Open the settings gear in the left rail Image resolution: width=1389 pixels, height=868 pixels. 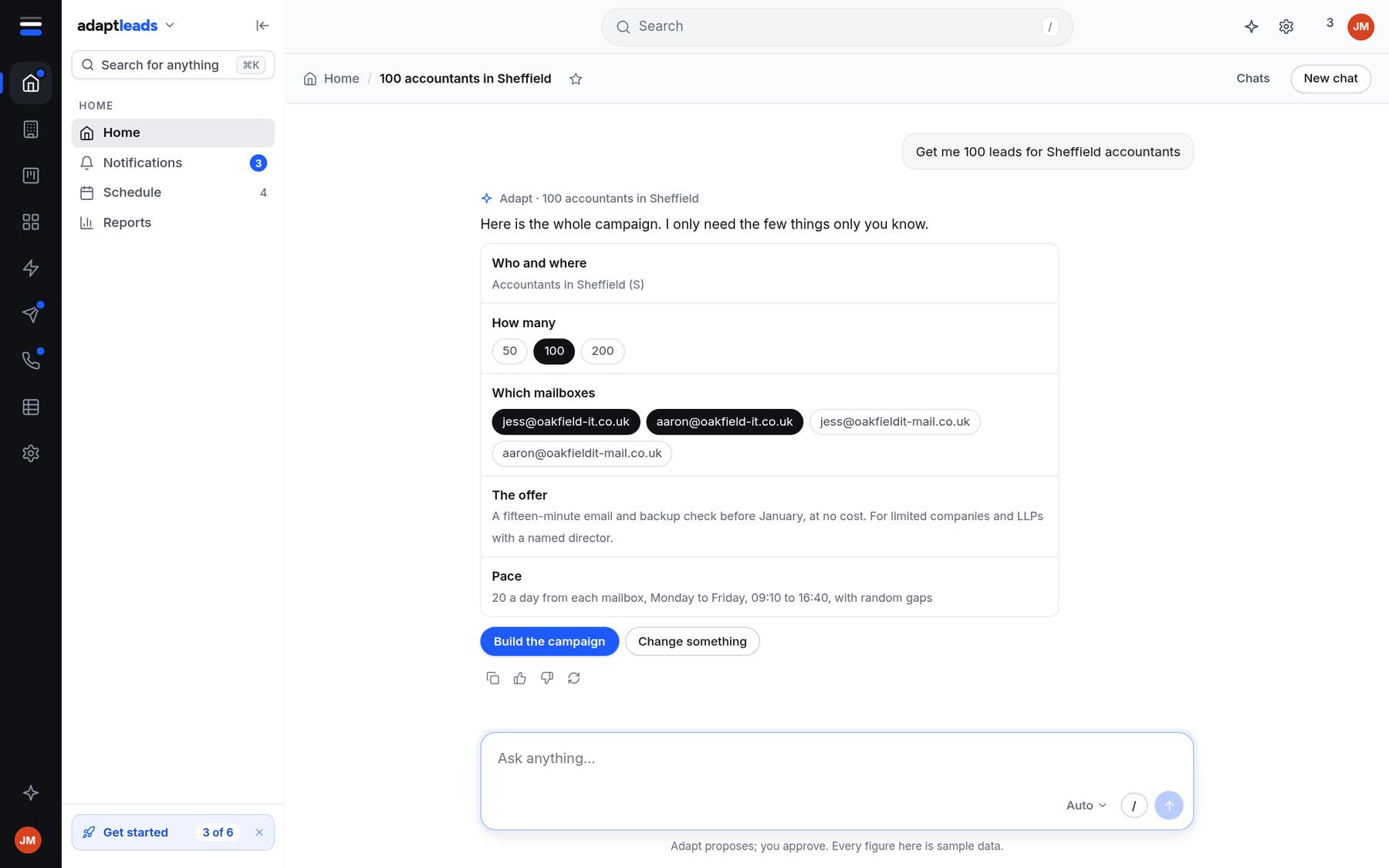click(31, 453)
